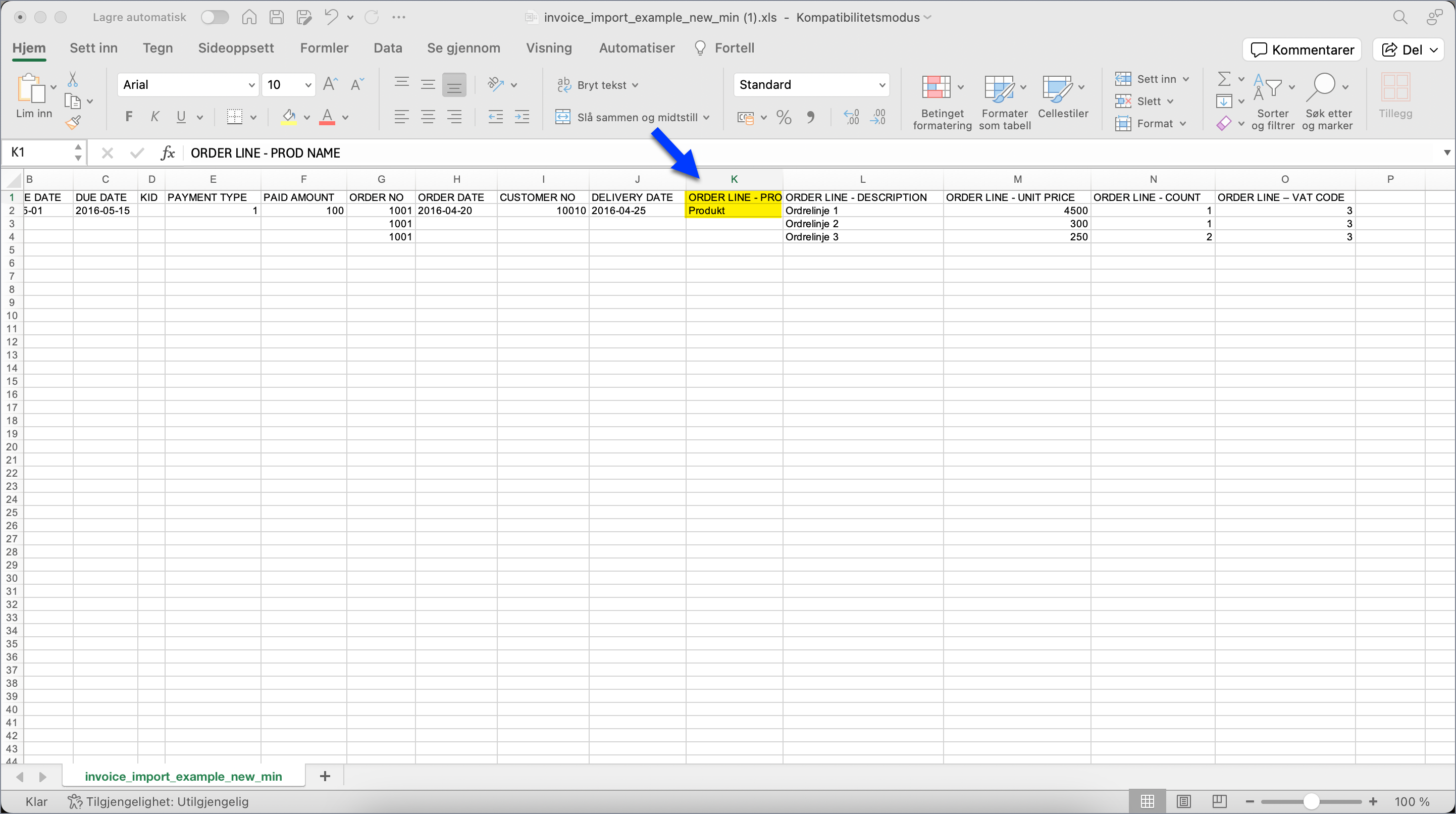Right-align the cell text
The image size is (1456, 814).
(454, 117)
